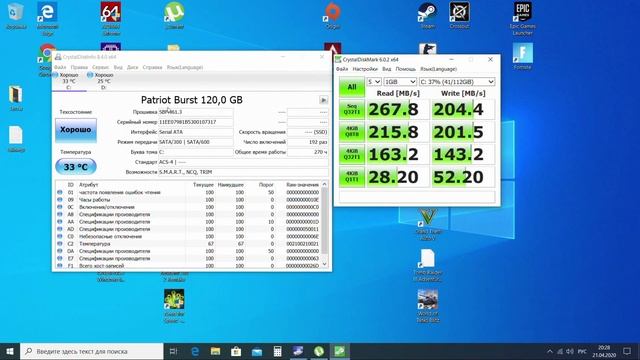Image resolution: width=640 pixels, height=360 pixels.
Task: Open CrystalDiskInfo Вид menu
Action: [x=118, y=67]
